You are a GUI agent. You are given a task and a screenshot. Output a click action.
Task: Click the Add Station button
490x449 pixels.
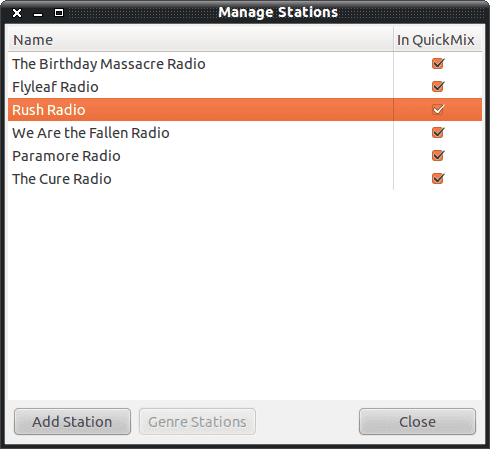point(72,422)
